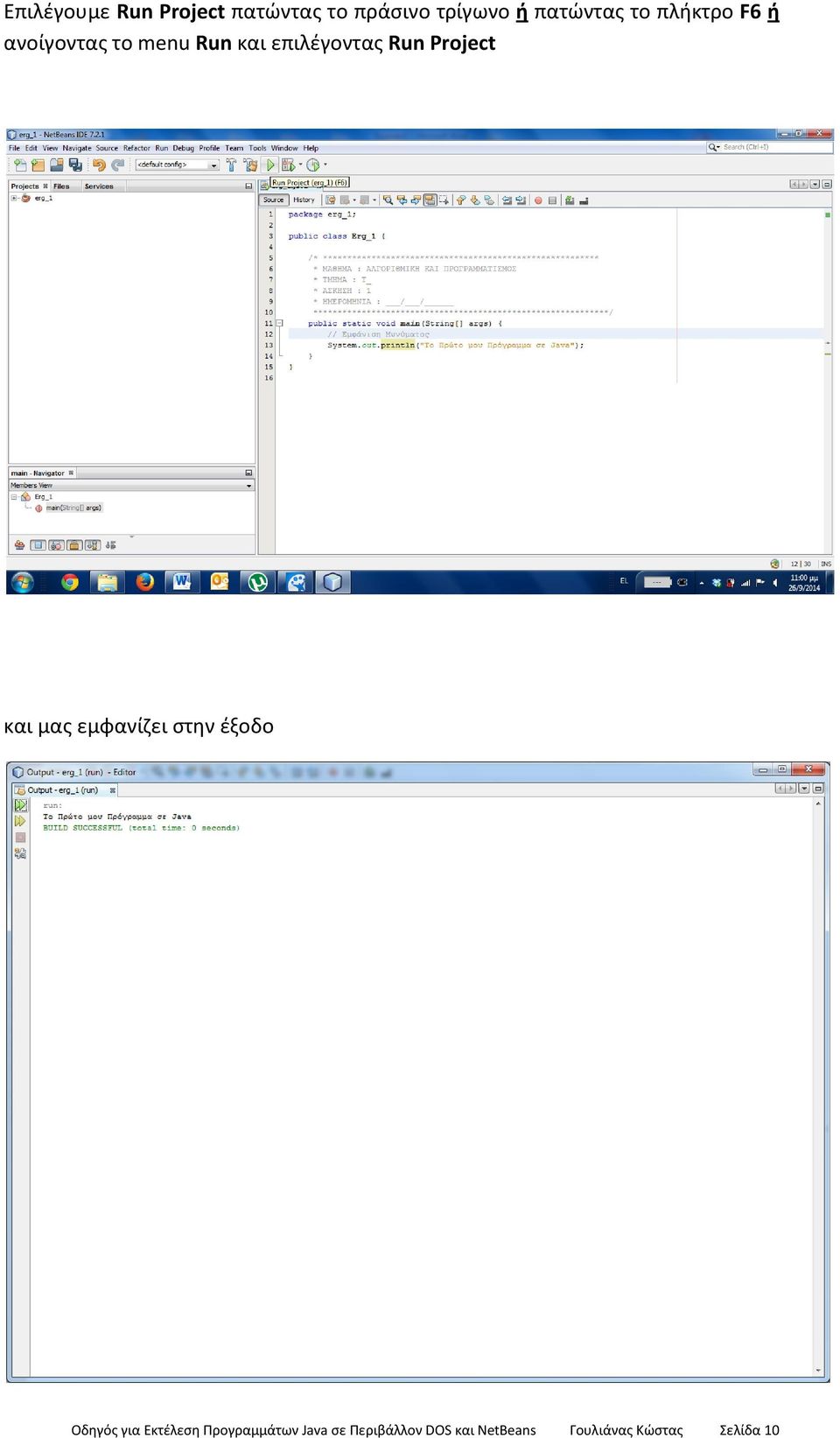Open Google Chrome from the taskbar
840x1438 pixels.
click(70, 582)
